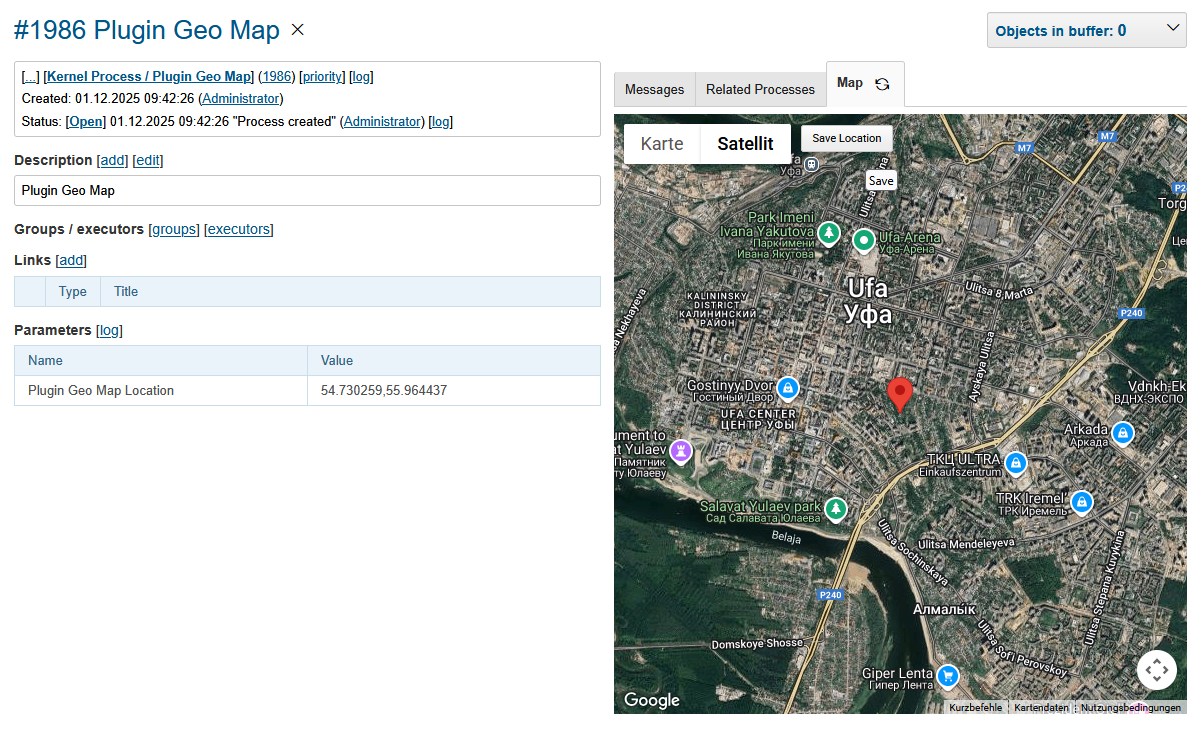Switch to the Related Processes tab

click(x=760, y=89)
